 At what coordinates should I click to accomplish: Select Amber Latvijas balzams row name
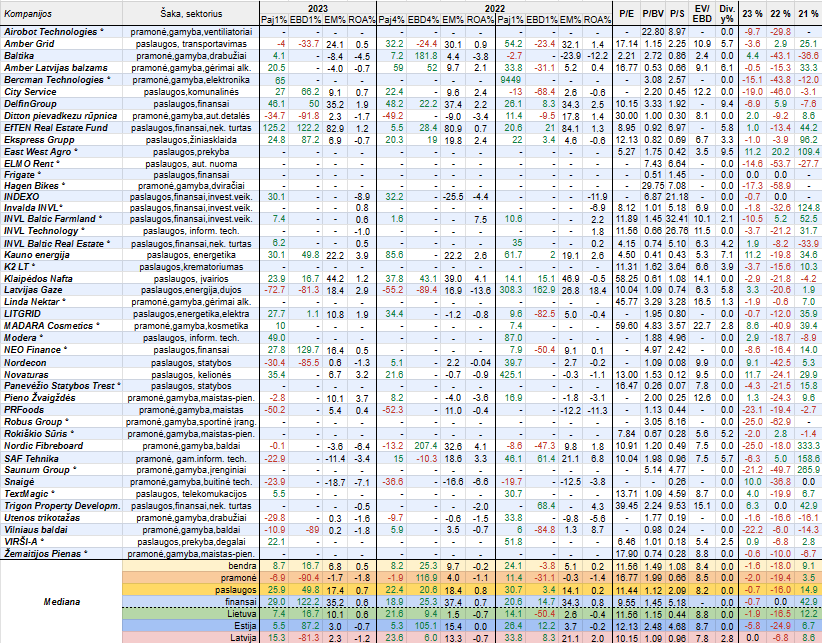pyautogui.click(x=56, y=68)
